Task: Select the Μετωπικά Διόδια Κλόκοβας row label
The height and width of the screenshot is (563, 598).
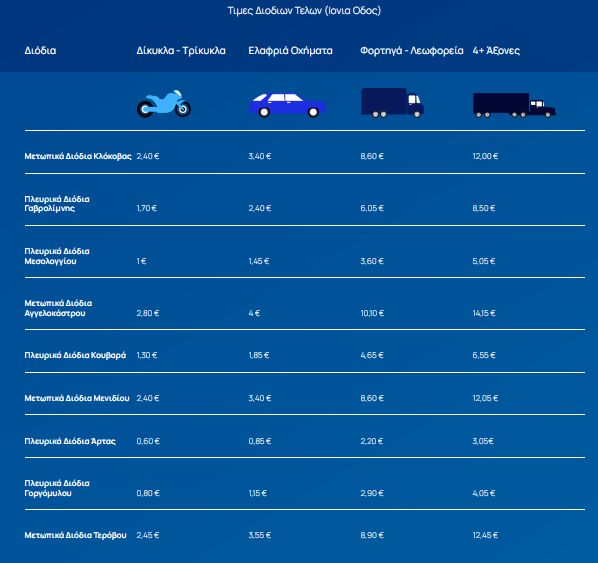Action: [x=78, y=156]
